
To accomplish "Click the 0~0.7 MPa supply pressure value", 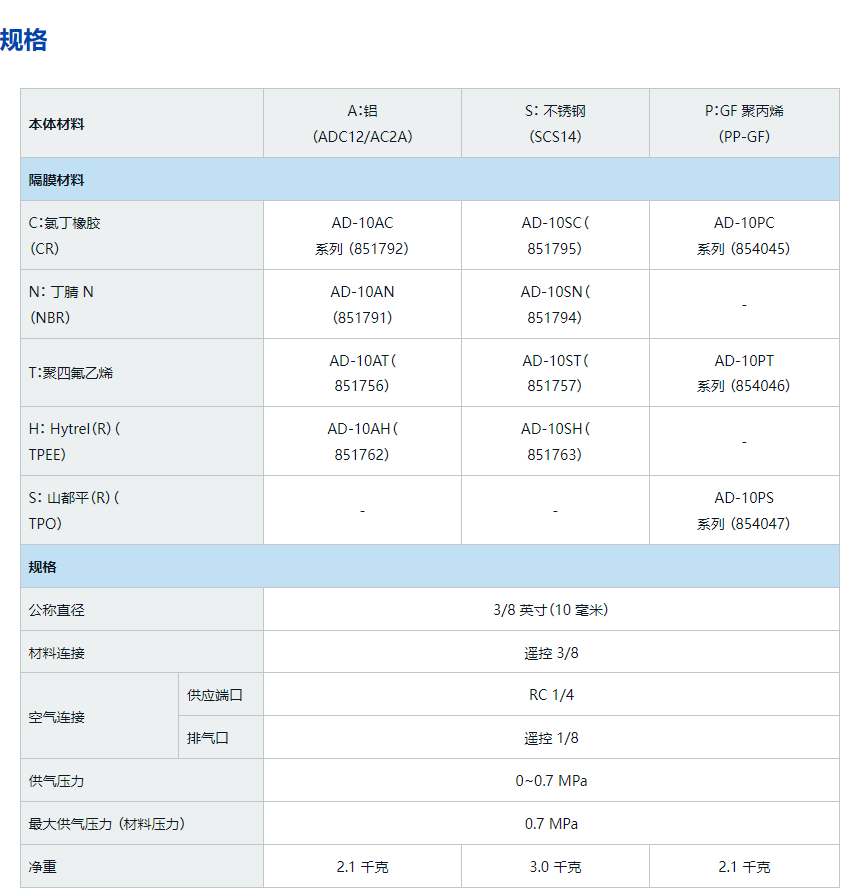I will [551, 781].
